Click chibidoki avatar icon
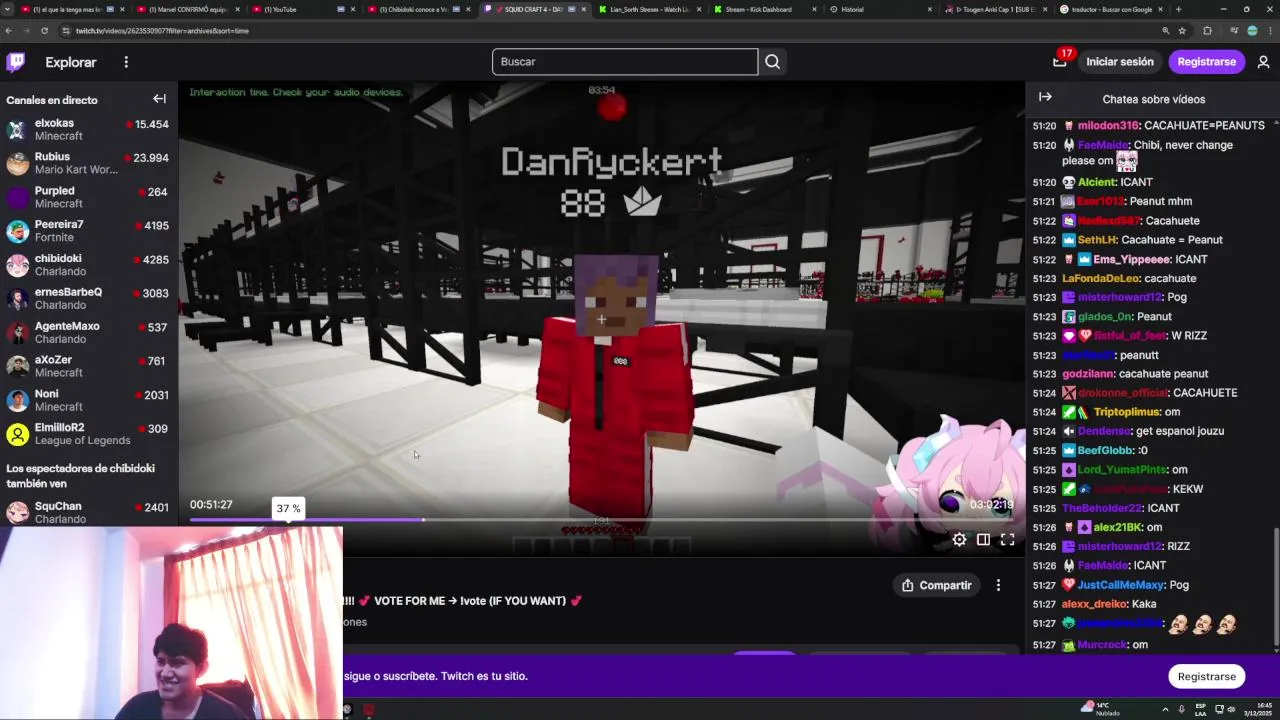The height and width of the screenshot is (720, 1280). [x=17, y=265]
